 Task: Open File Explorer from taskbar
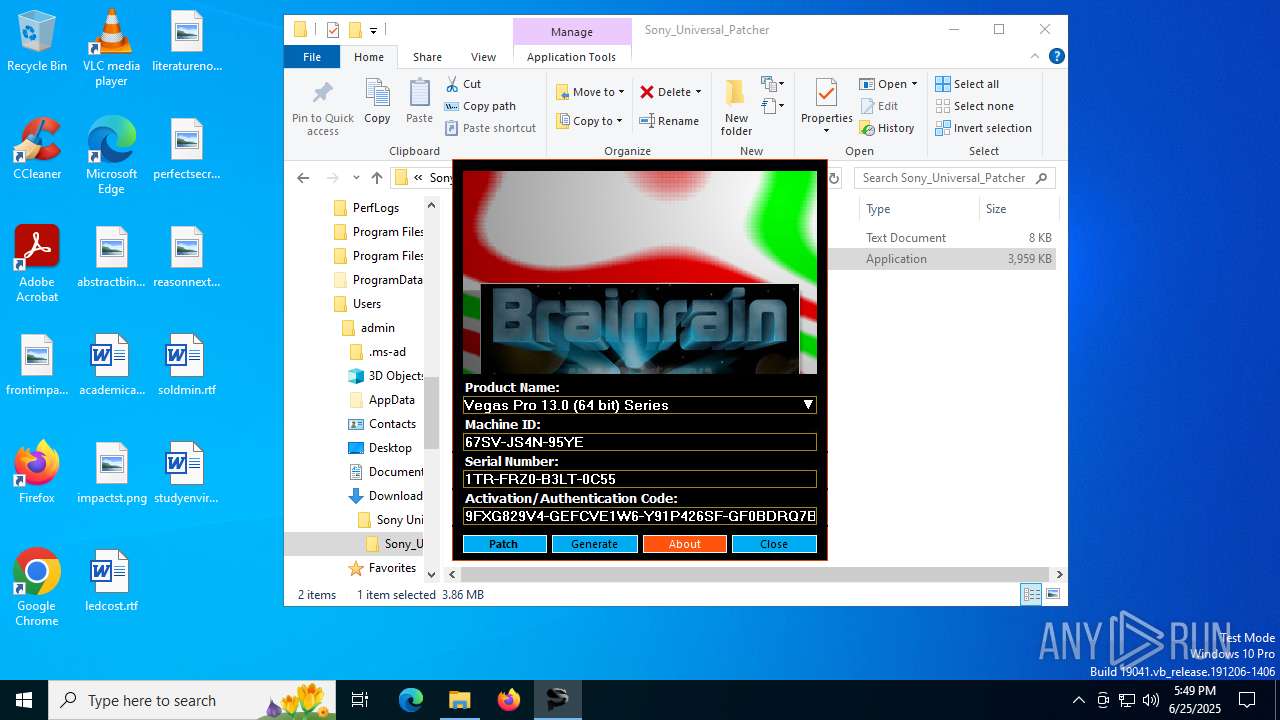(x=459, y=700)
